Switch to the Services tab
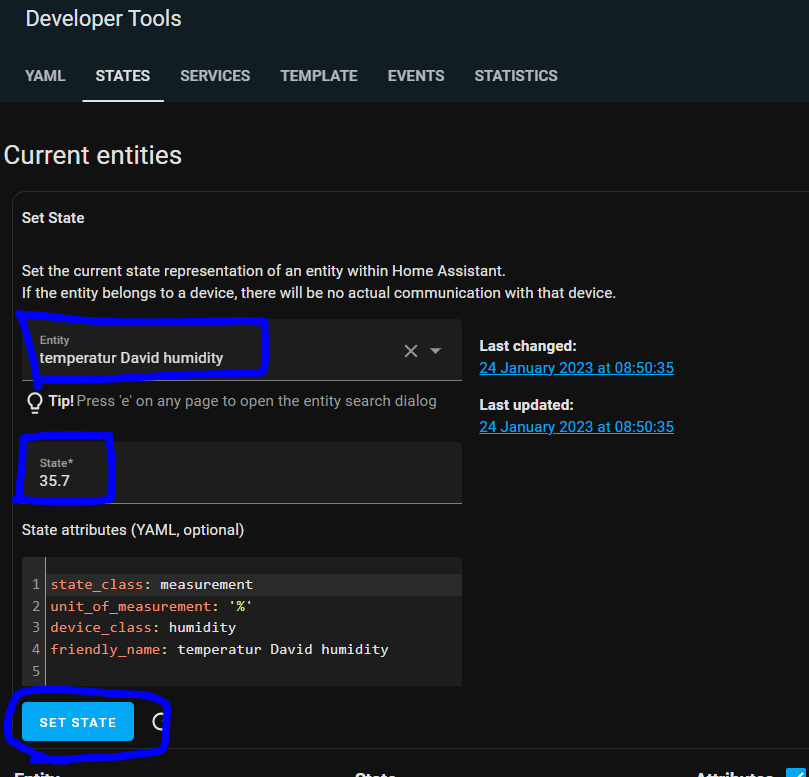The width and height of the screenshot is (809, 777). click(x=215, y=76)
